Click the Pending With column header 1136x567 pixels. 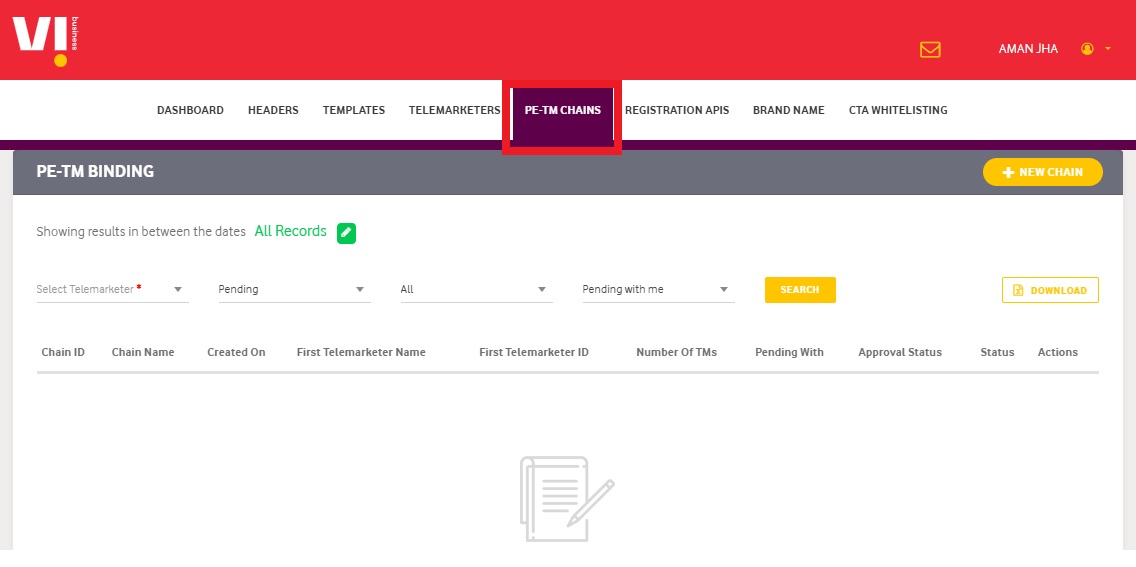click(x=790, y=353)
